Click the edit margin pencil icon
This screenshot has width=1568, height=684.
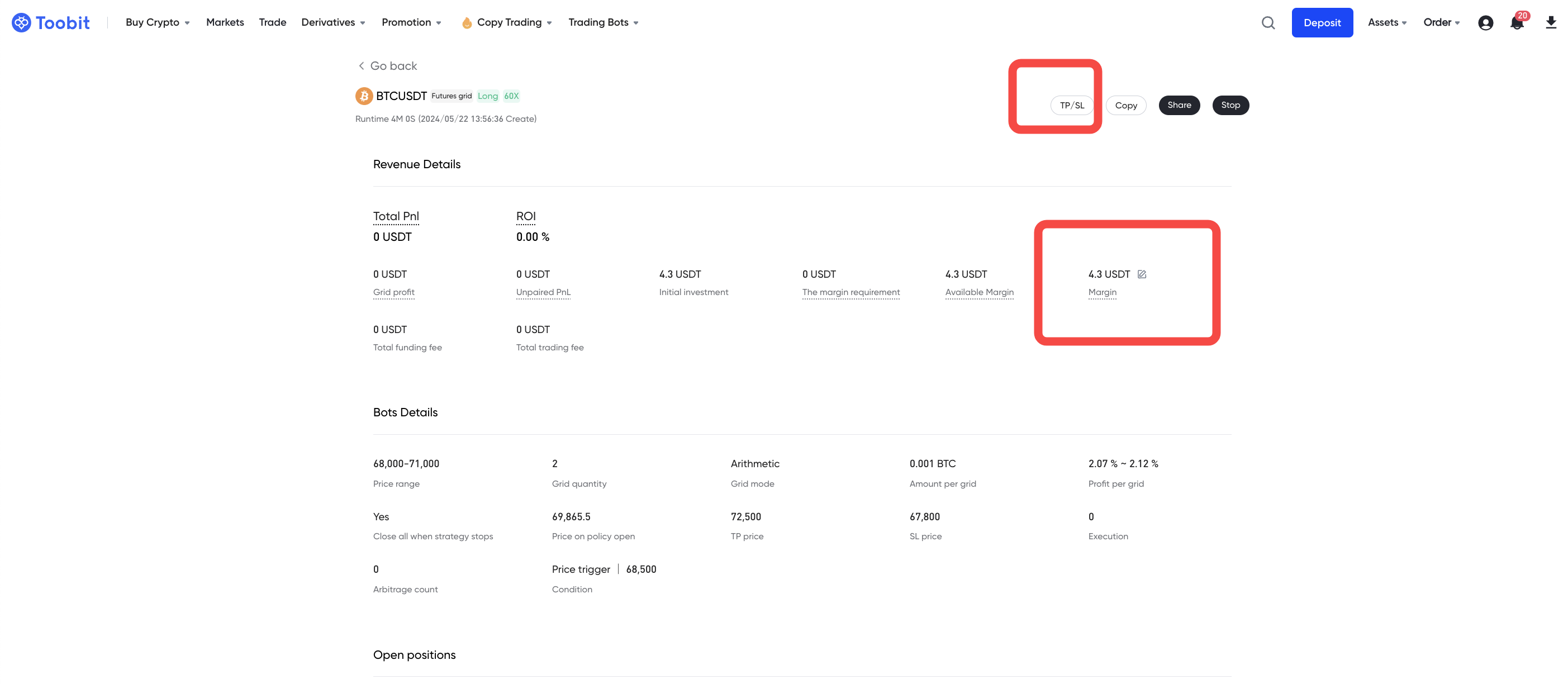(1142, 274)
